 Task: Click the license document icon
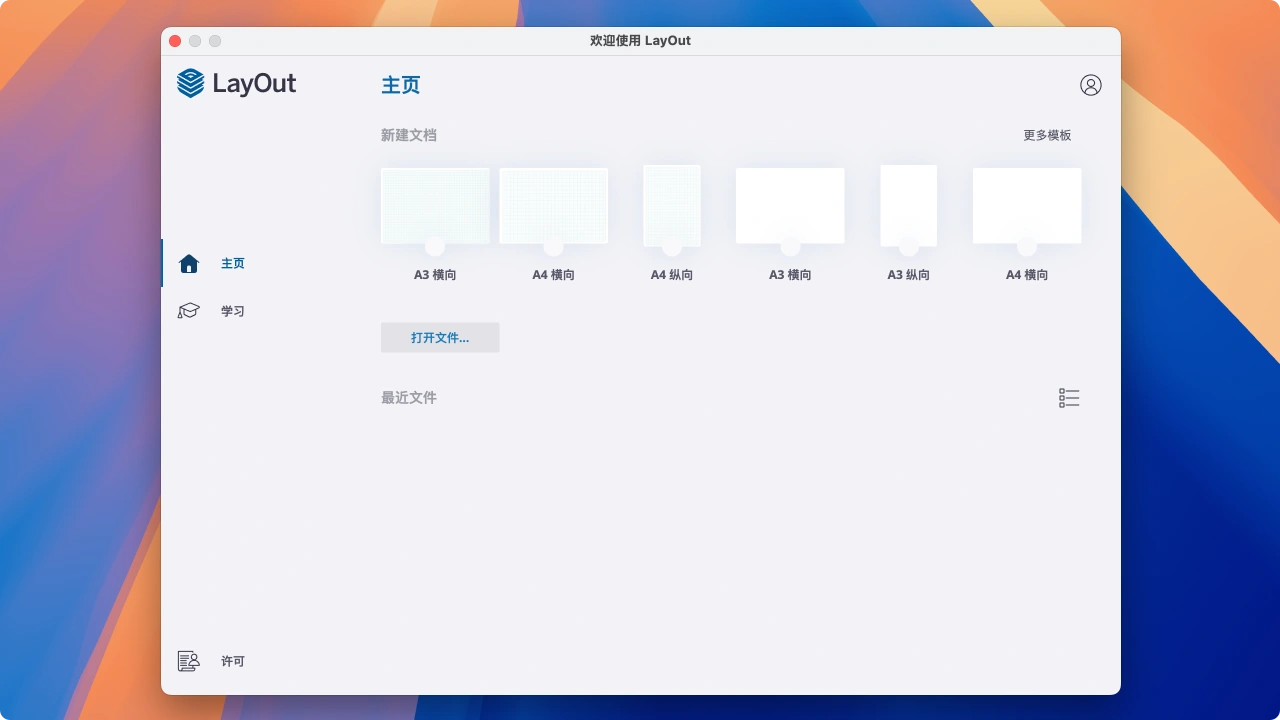(x=189, y=661)
